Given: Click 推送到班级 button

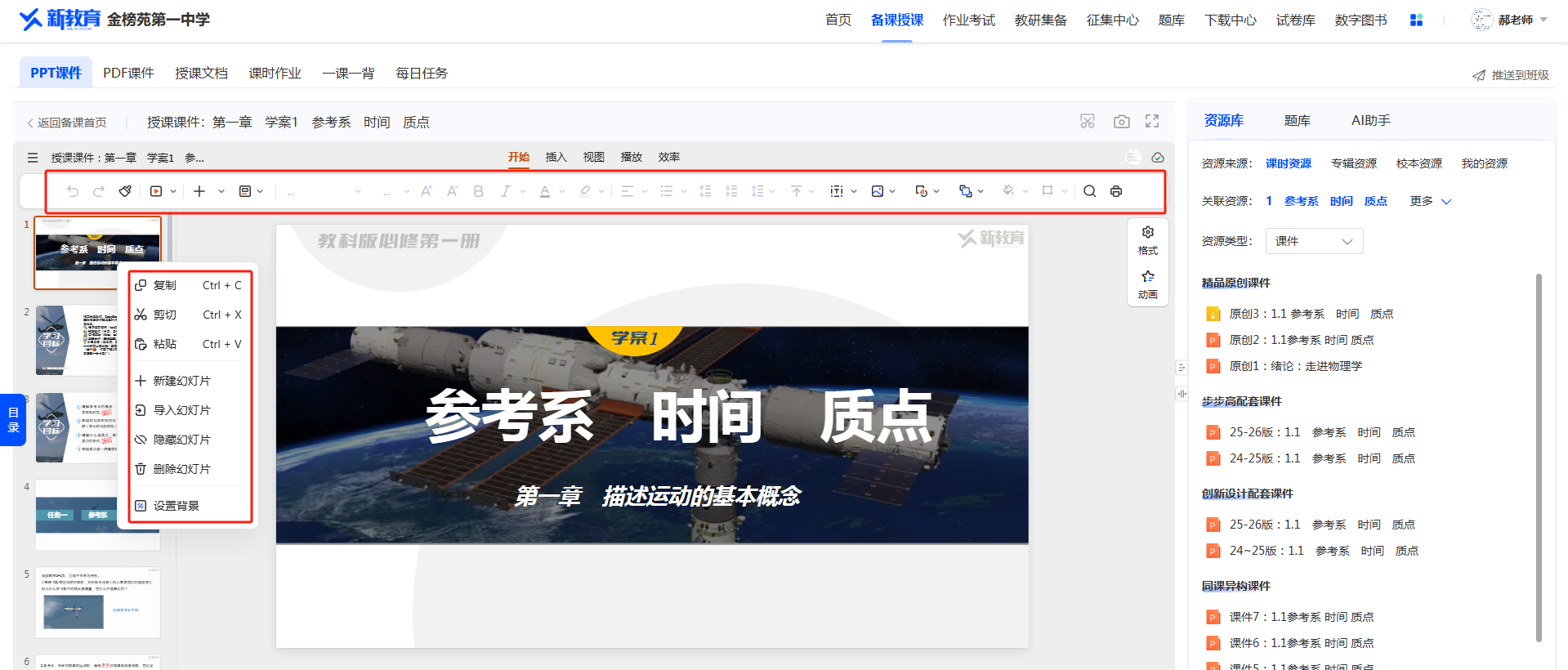Looking at the screenshot, I should coord(1511,75).
